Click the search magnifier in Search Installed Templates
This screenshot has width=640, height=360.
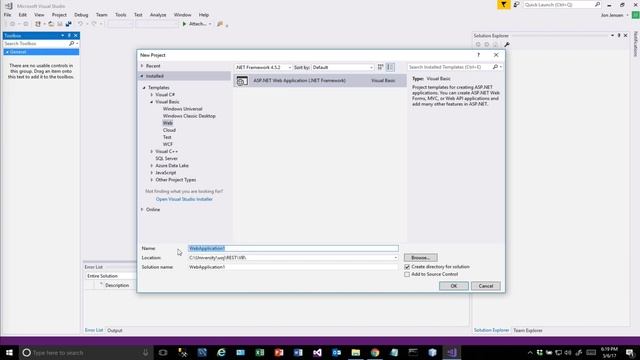[x=495, y=67]
